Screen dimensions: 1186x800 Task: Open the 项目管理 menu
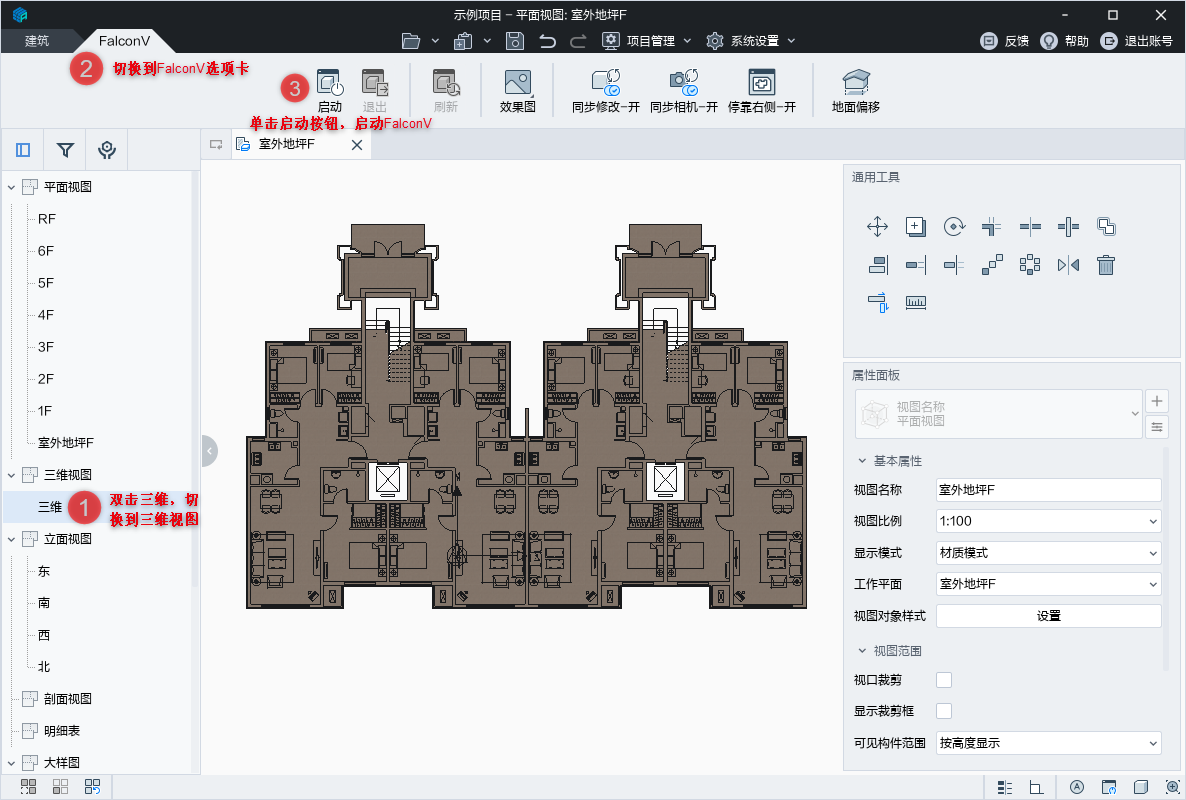click(647, 41)
